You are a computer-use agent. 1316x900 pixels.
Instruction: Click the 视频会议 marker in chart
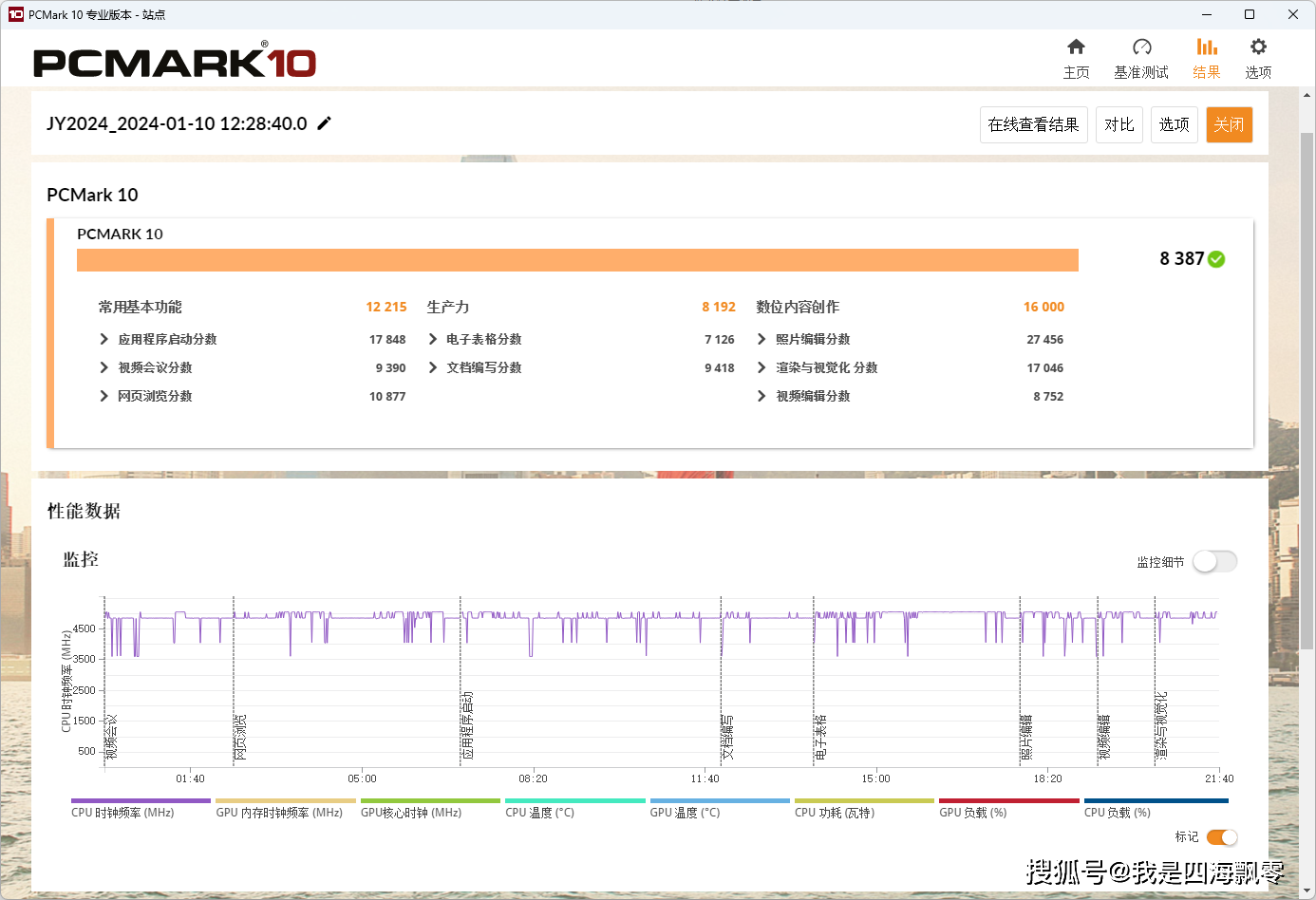(x=111, y=737)
